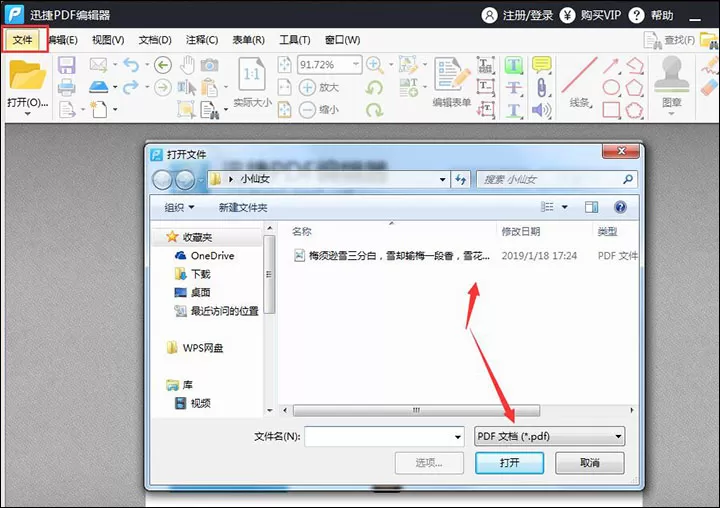Open the 组织 Organize dropdown

click(x=179, y=208)
